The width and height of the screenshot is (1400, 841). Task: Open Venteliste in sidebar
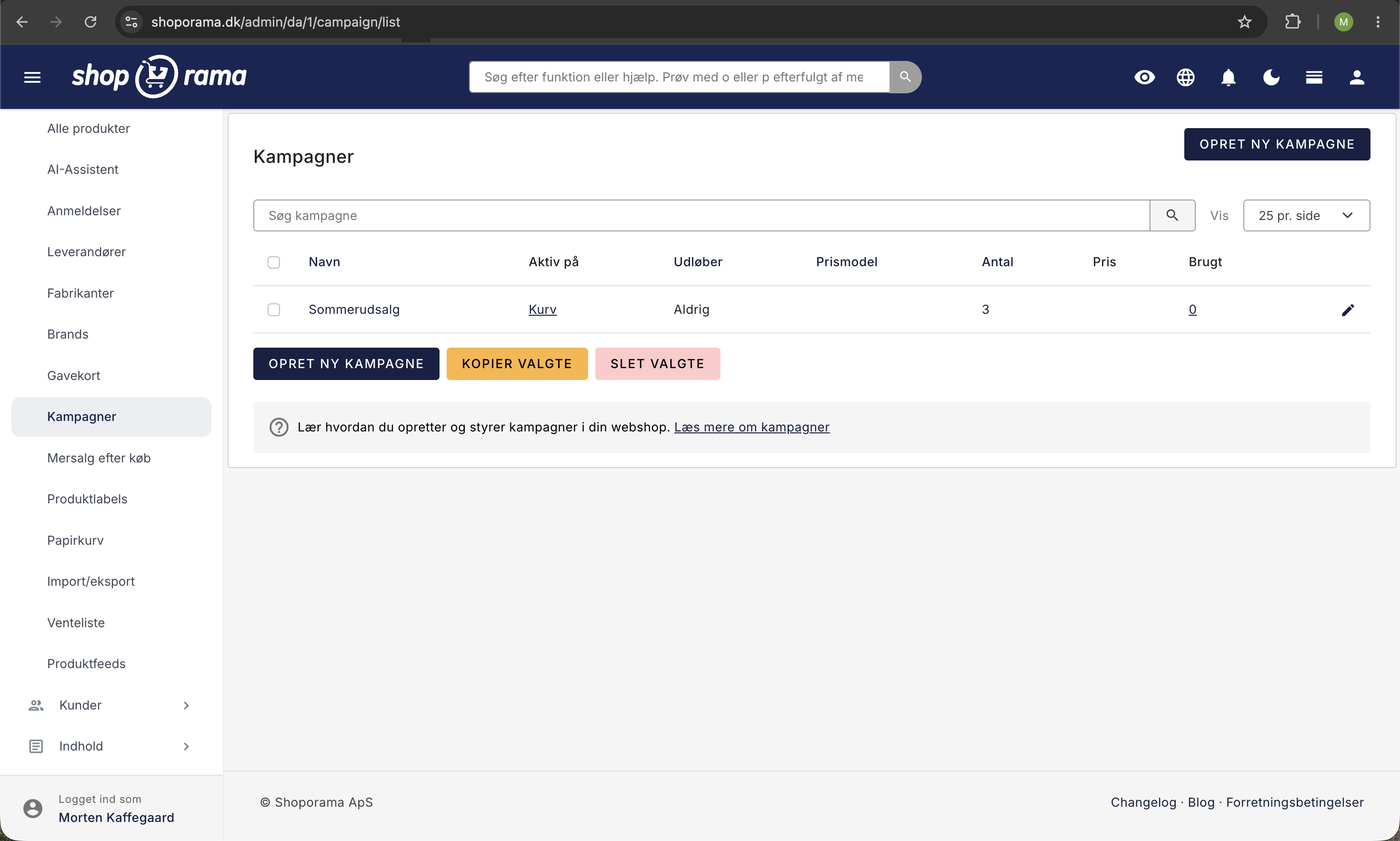click(x=76, y=622)
